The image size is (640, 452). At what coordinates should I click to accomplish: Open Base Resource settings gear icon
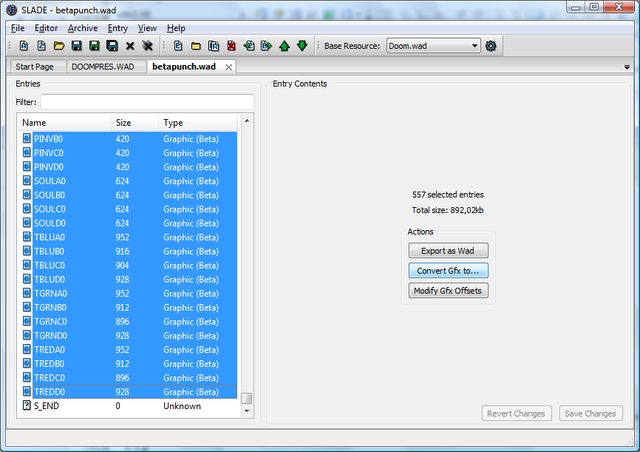click(x=491, y=46)
